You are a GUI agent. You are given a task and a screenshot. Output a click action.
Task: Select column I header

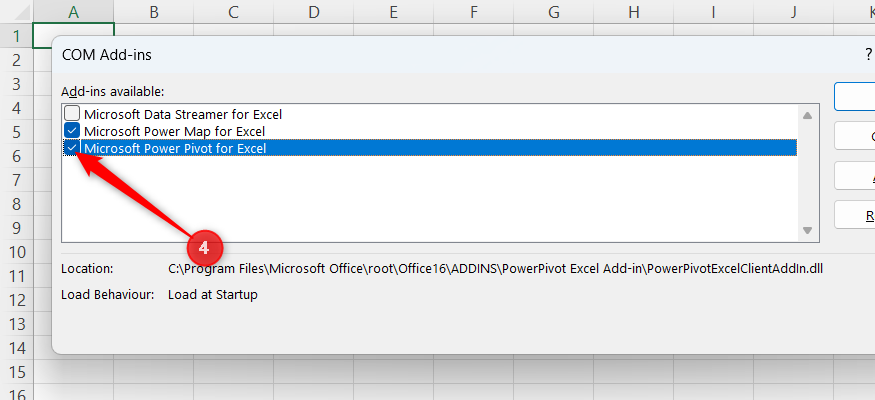[713, 12]
